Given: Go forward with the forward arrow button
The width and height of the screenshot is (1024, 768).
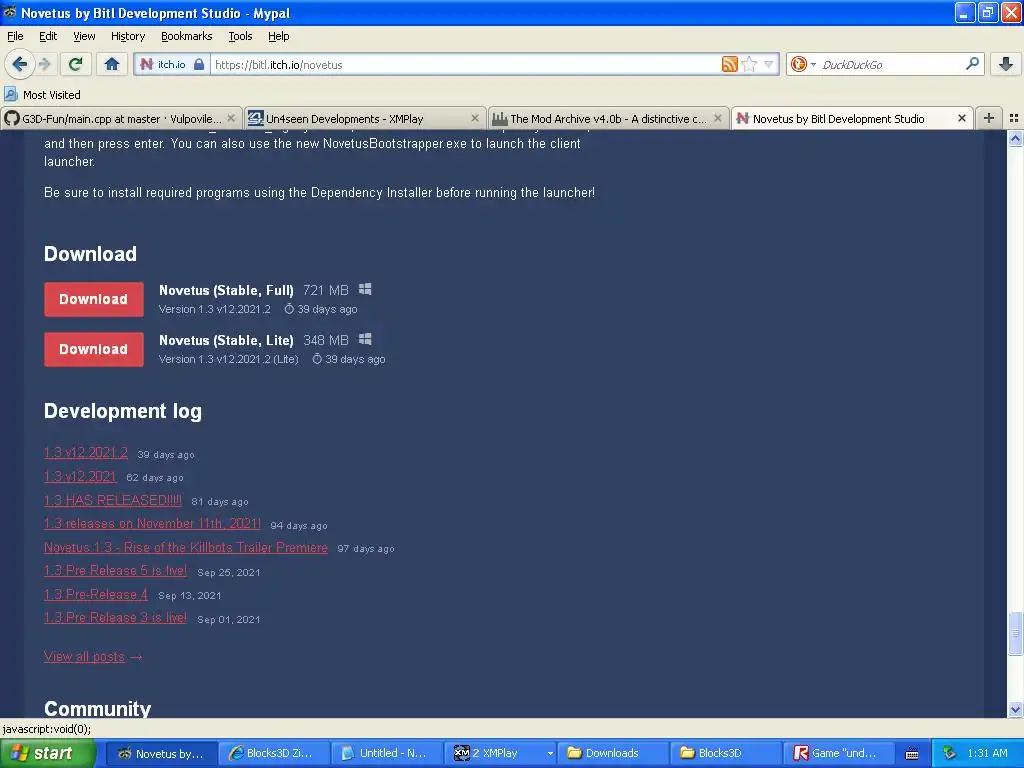Looking at the screenshot, I should [x=44, y=64].
